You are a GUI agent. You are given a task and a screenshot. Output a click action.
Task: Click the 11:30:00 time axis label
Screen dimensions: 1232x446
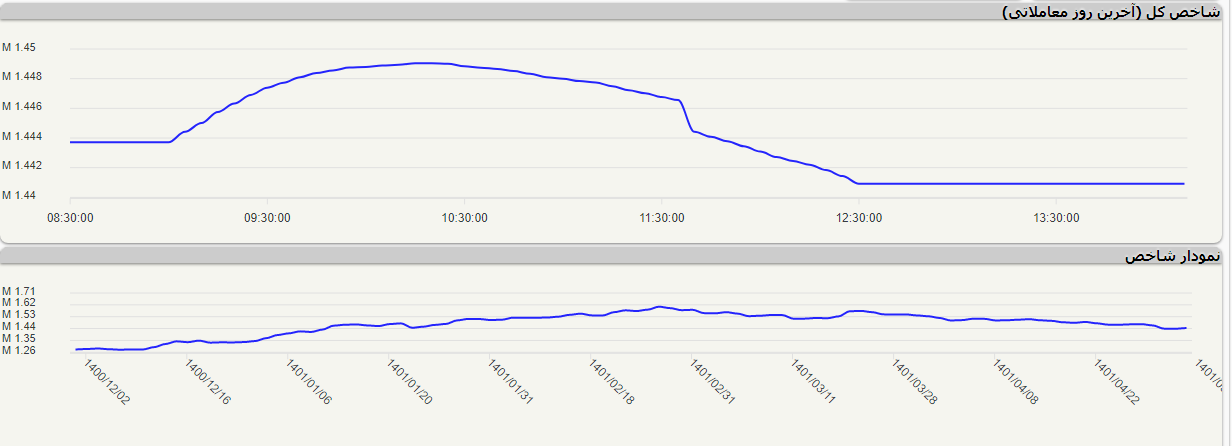coord(661,218)
